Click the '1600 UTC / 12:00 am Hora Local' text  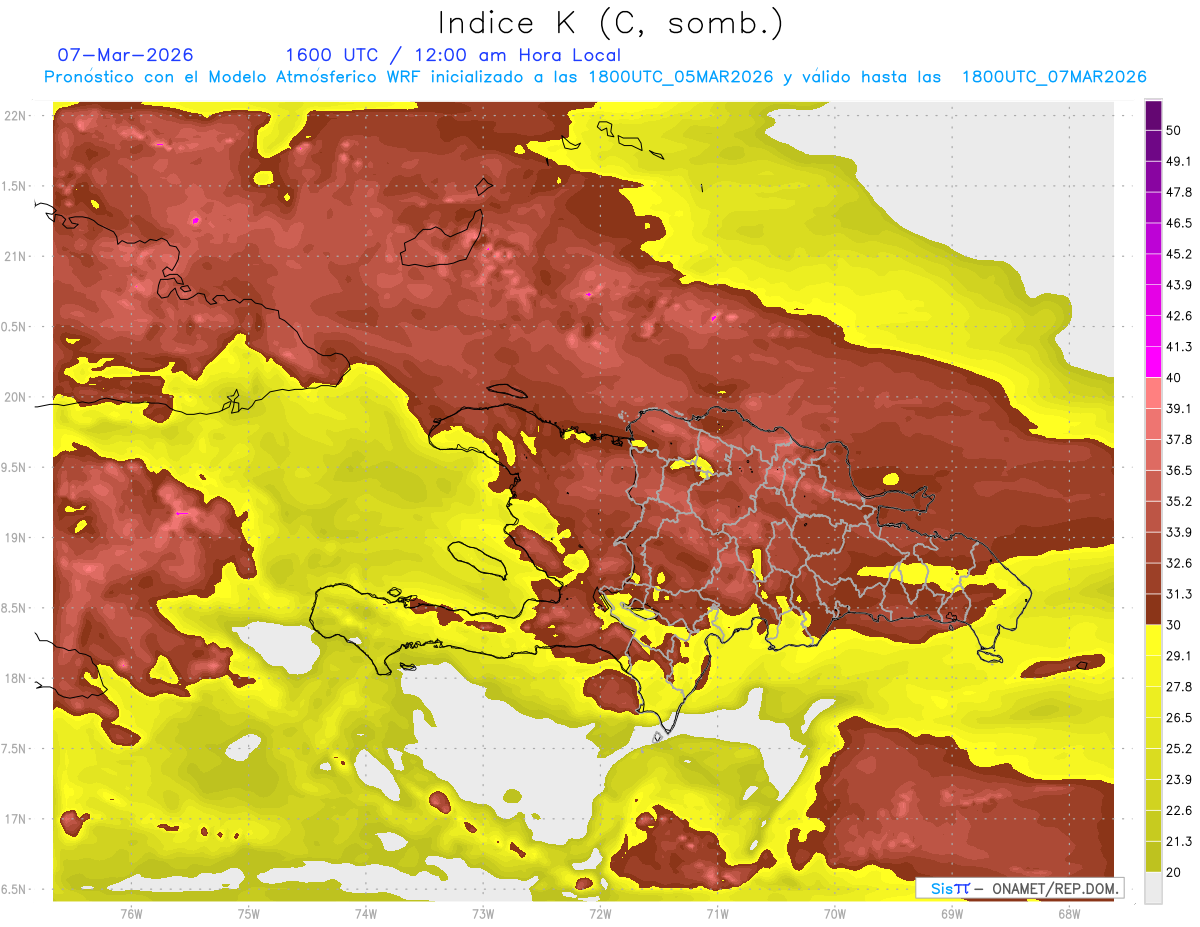(x=453, y=55)
